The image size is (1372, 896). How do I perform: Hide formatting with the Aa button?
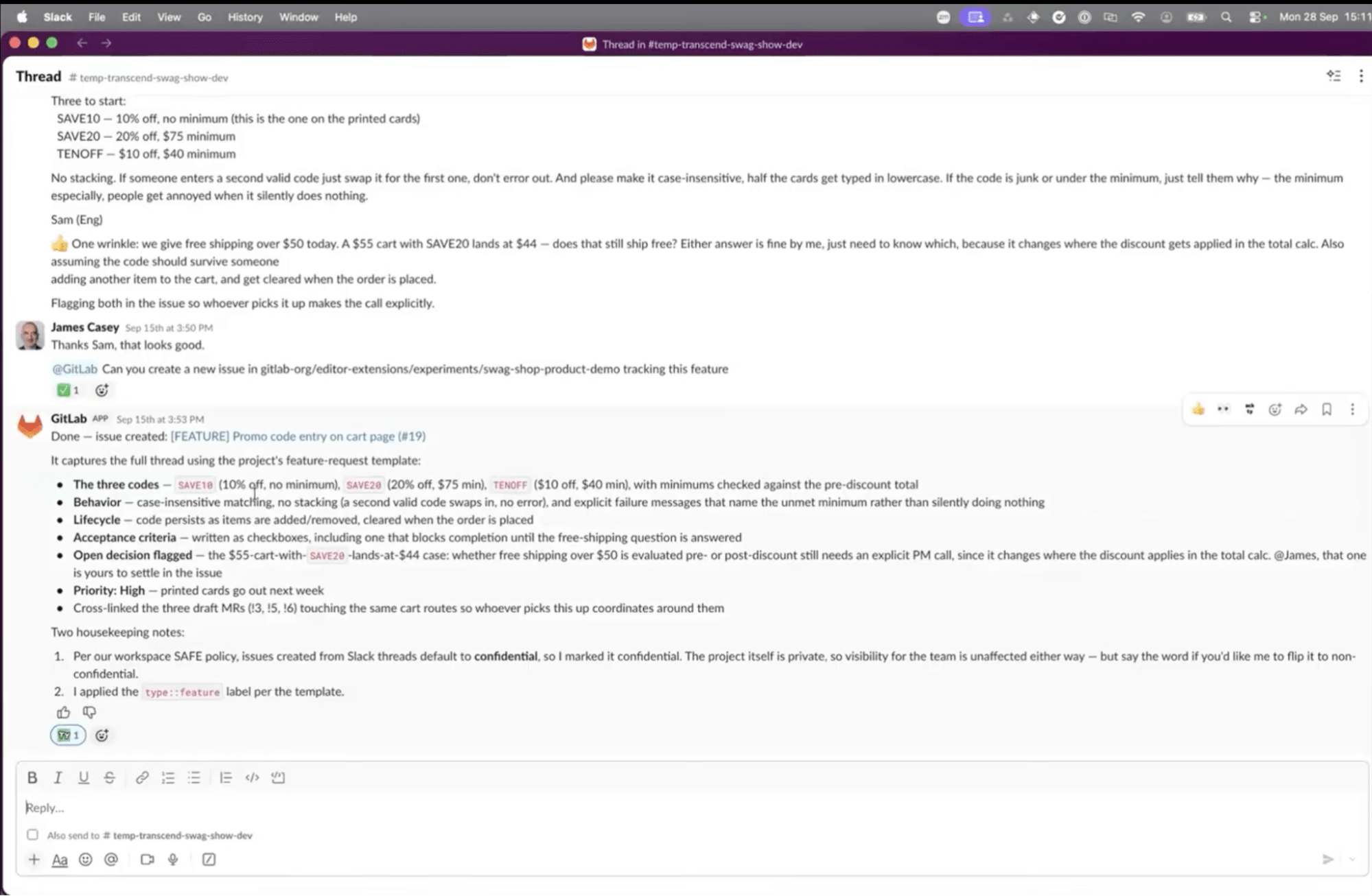(x=60, y=860)
